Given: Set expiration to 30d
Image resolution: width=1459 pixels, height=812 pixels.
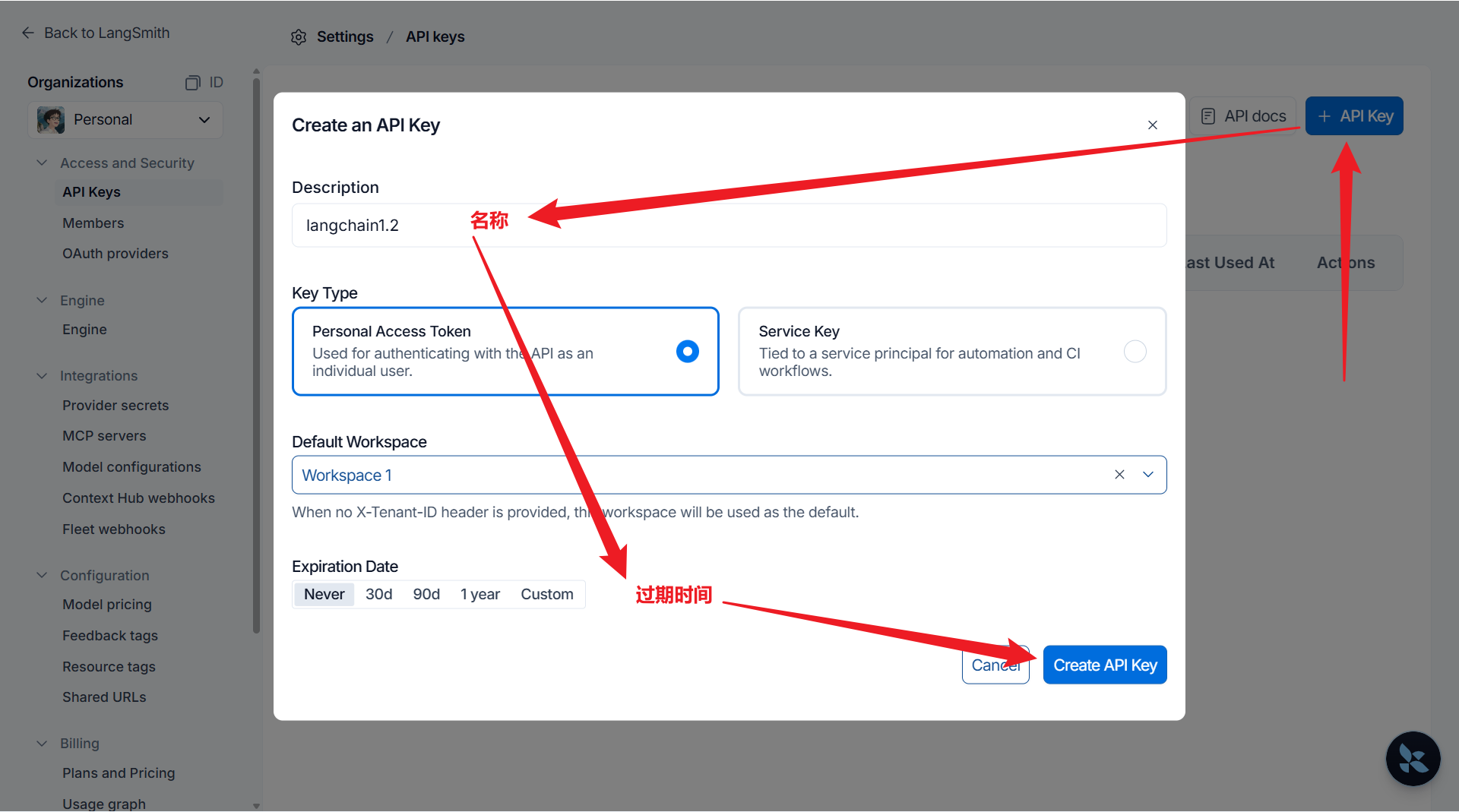Looking at the screenshot, I should point(378,594).
